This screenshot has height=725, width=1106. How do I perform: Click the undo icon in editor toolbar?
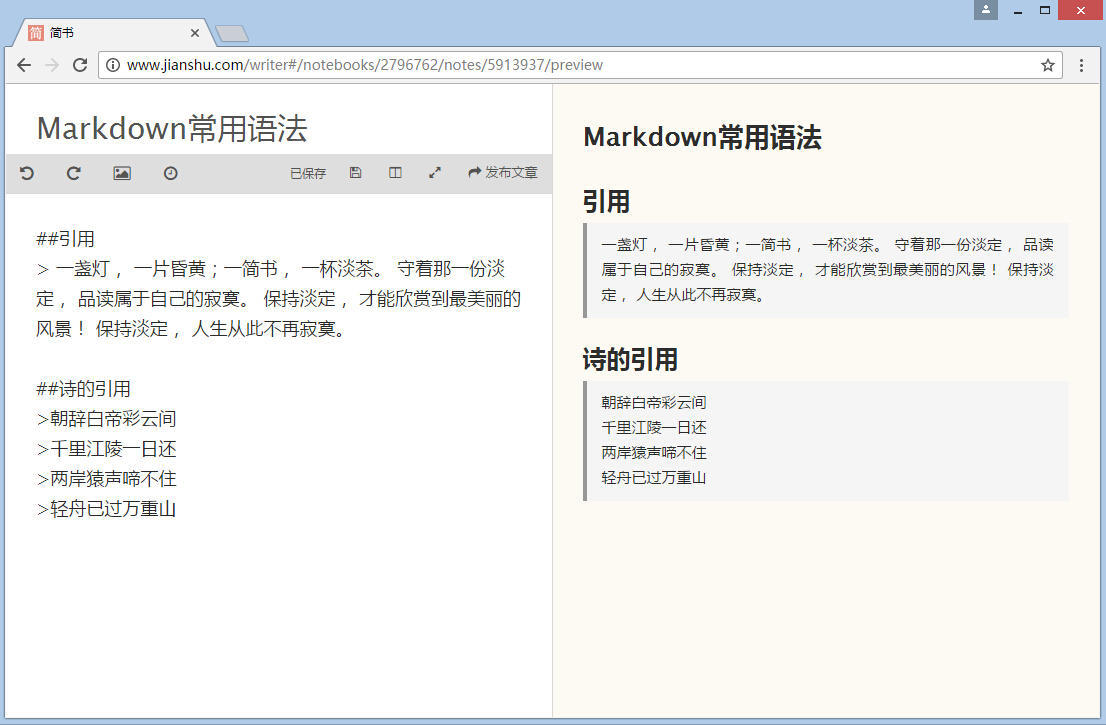click(27, 173)
